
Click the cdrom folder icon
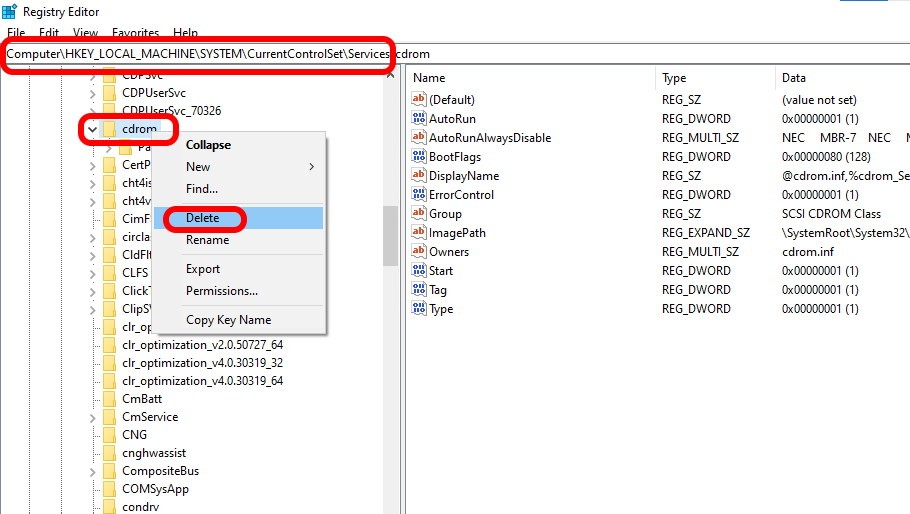click(x=109, y=129)
